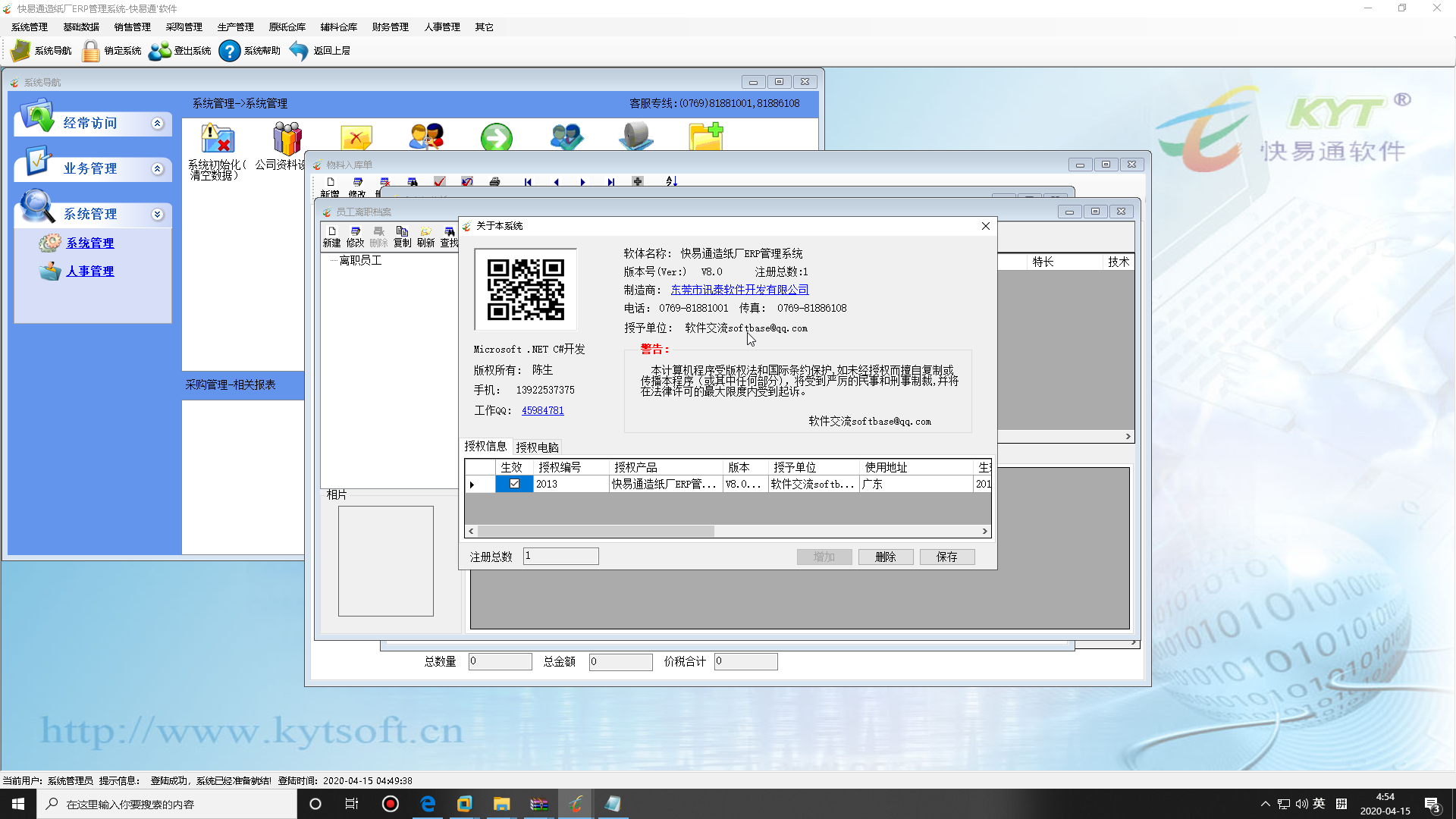Open File Explorer from taskbar

tap(501, 804)
